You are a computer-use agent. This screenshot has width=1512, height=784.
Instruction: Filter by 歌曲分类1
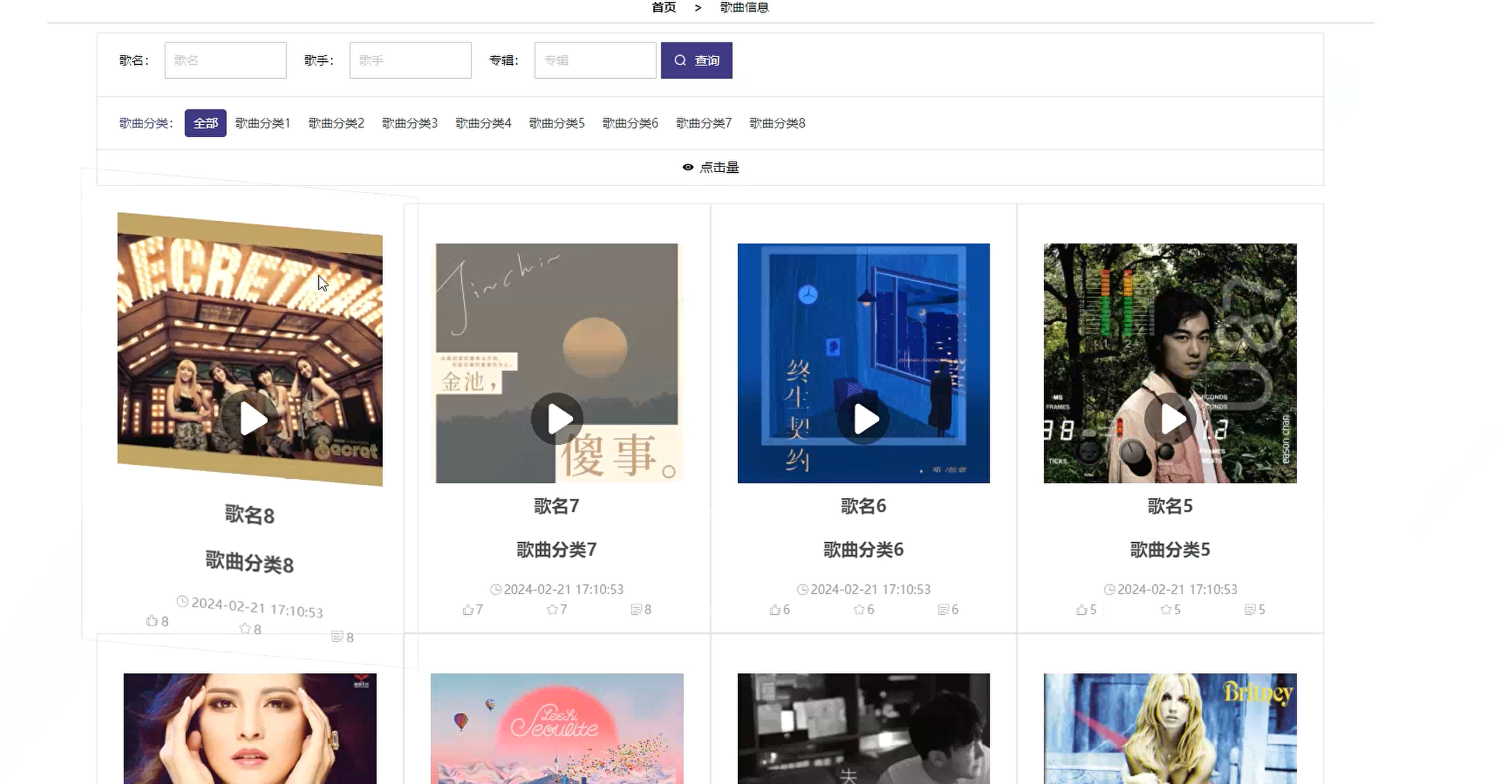(263, 123)
